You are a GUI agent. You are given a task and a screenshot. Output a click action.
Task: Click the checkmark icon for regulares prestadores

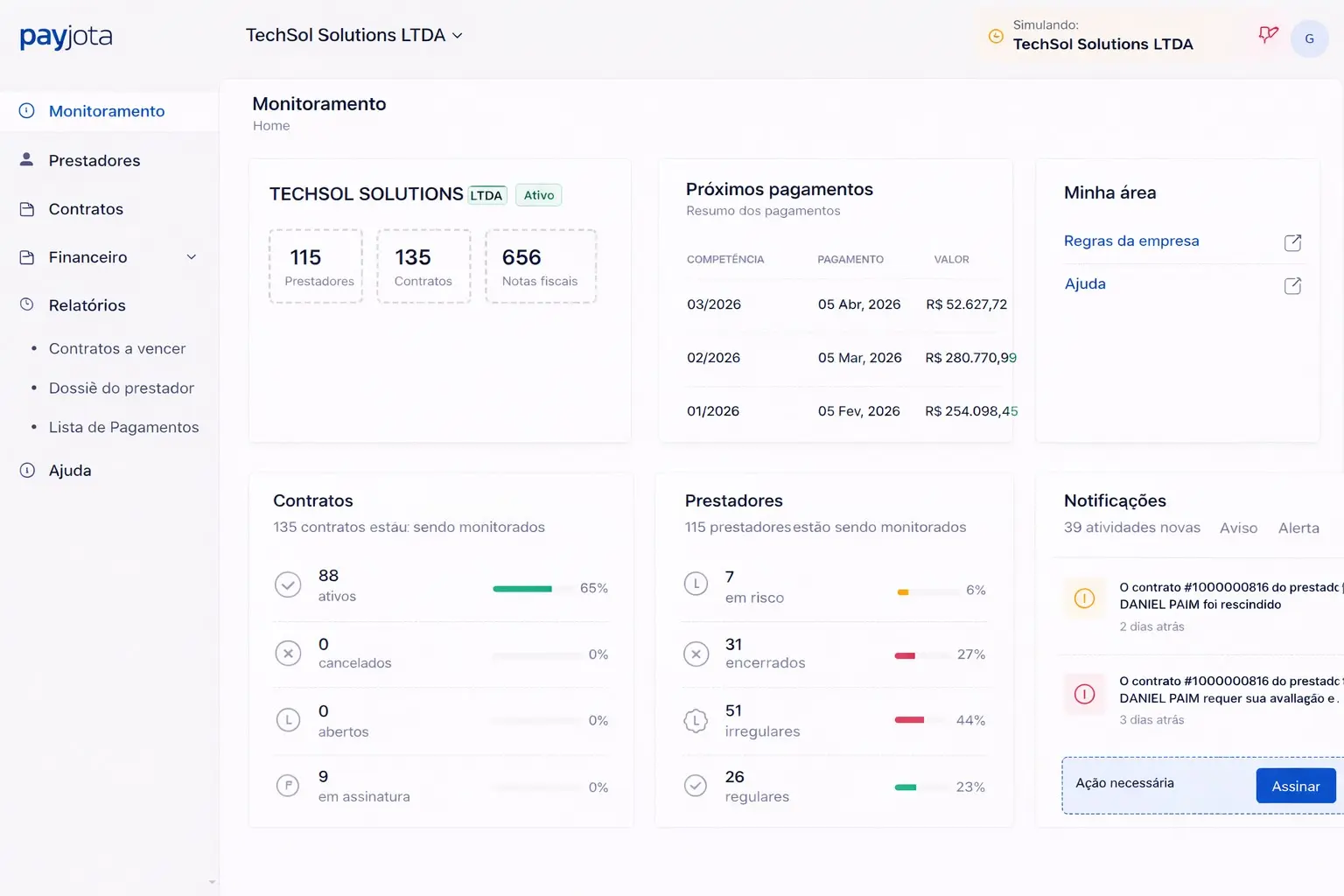[x=696, y=786]
